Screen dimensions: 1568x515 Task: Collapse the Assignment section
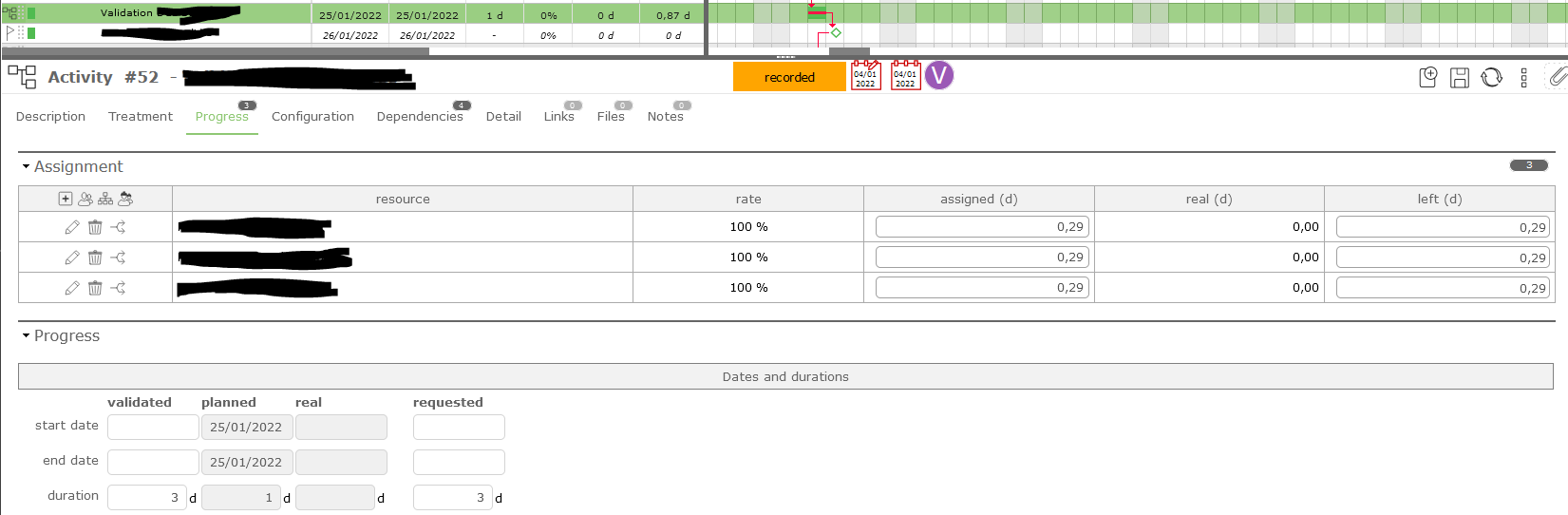[x=26, y=166]
